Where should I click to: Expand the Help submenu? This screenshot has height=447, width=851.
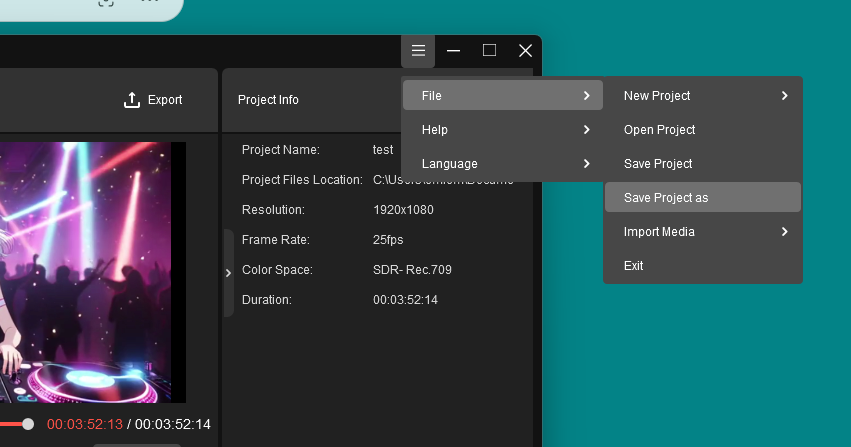[502, 130]
